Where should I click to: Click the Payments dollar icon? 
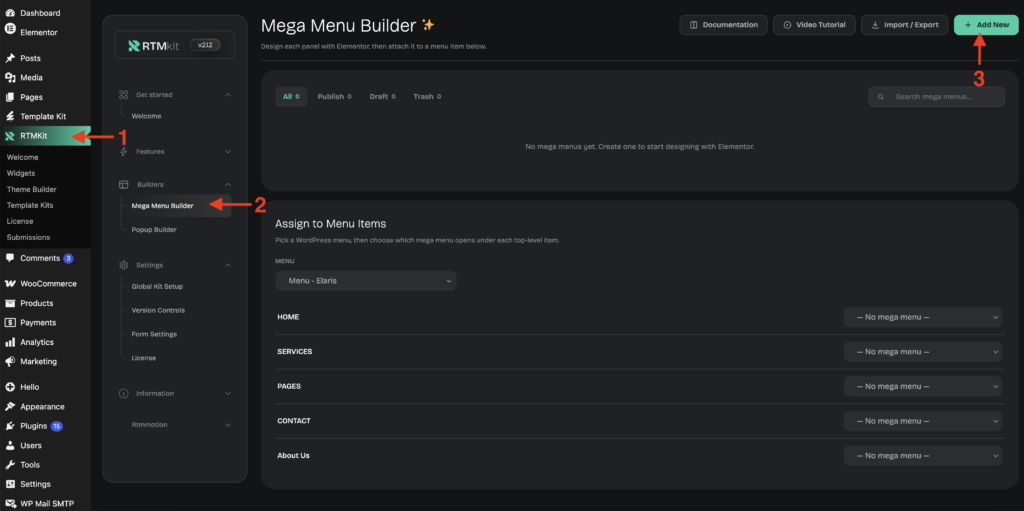pos(10,322)
